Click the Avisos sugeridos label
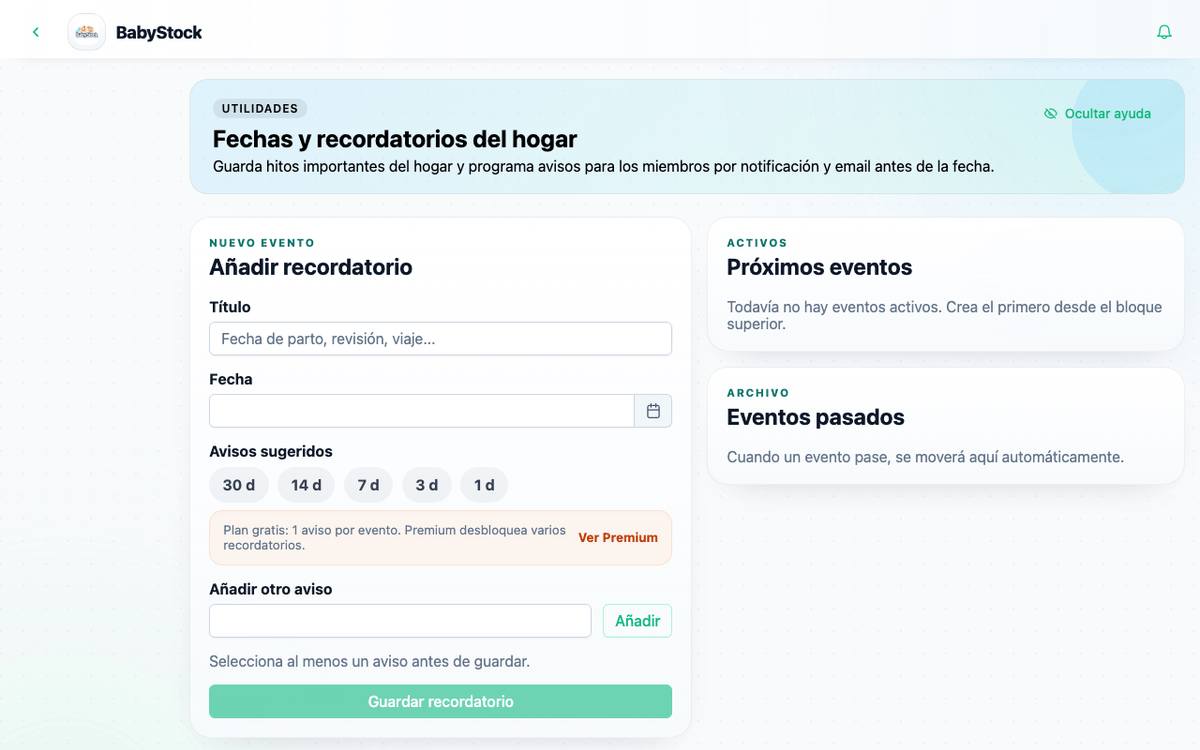The width and height of the screenshot is (1200, 750). coord(271,451)
